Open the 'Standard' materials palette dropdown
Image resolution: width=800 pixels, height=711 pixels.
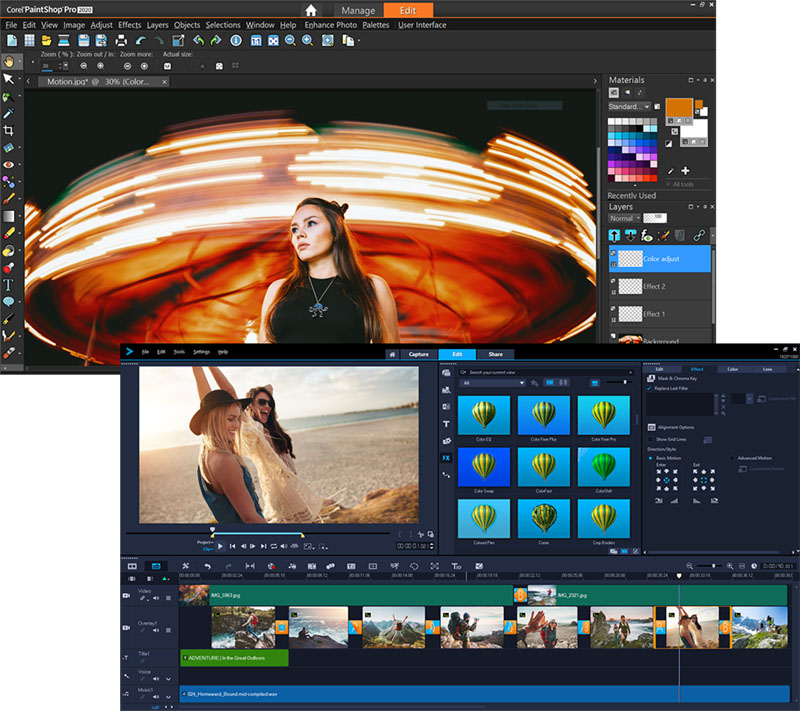tap(629, 106)
